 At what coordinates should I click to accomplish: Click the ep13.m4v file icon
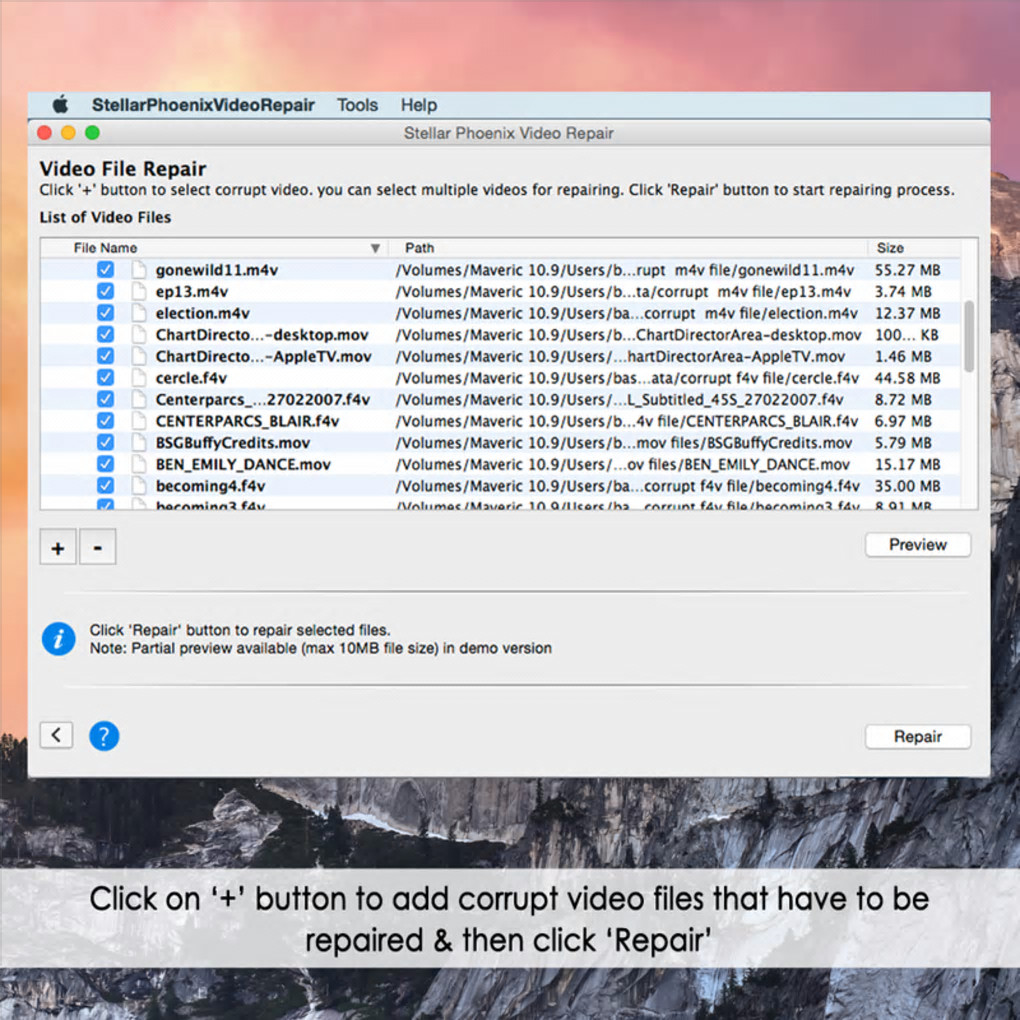coord(139,291)
